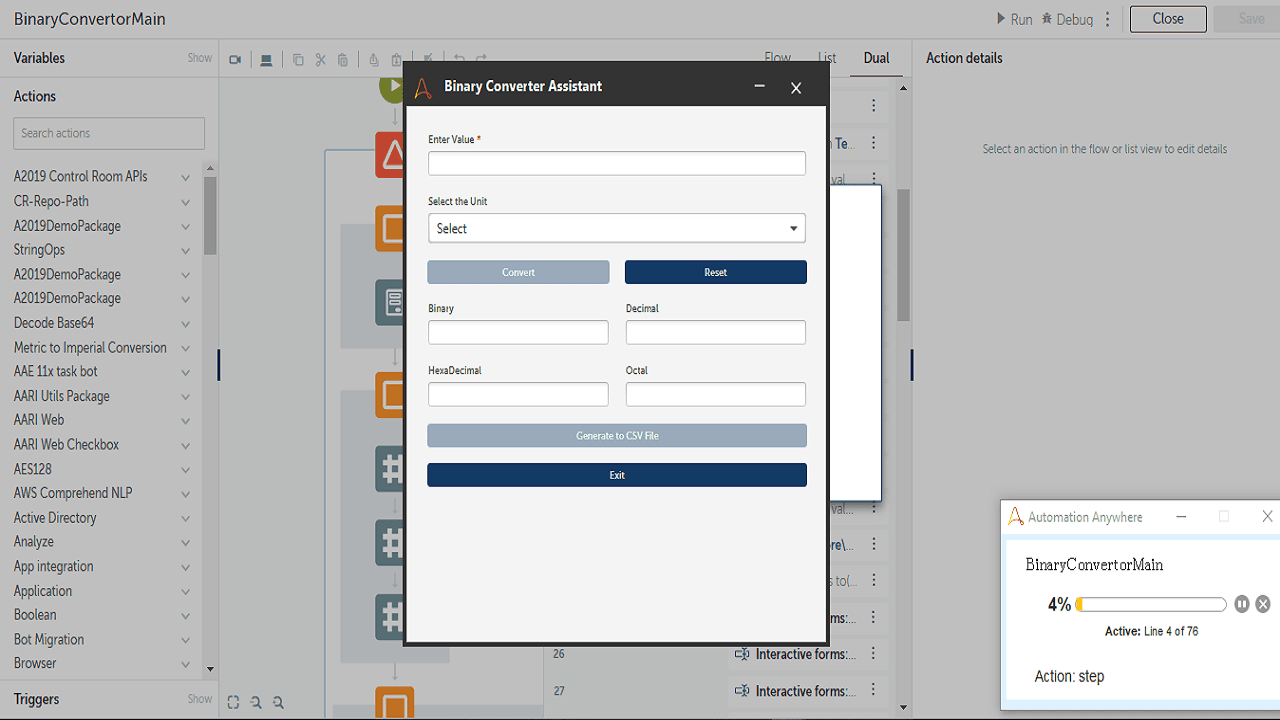The height and width of the screenshot is (720, 1280).
Task: Expand the Decode Base64 package
Action: [x=185, y=324]
